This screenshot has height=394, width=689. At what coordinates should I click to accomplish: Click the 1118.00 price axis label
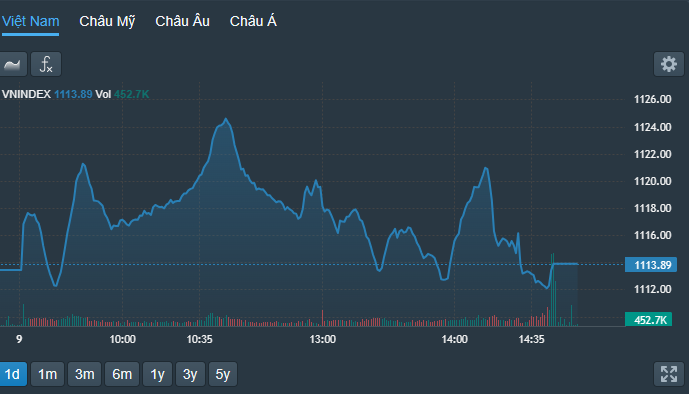tap(653, 209)
